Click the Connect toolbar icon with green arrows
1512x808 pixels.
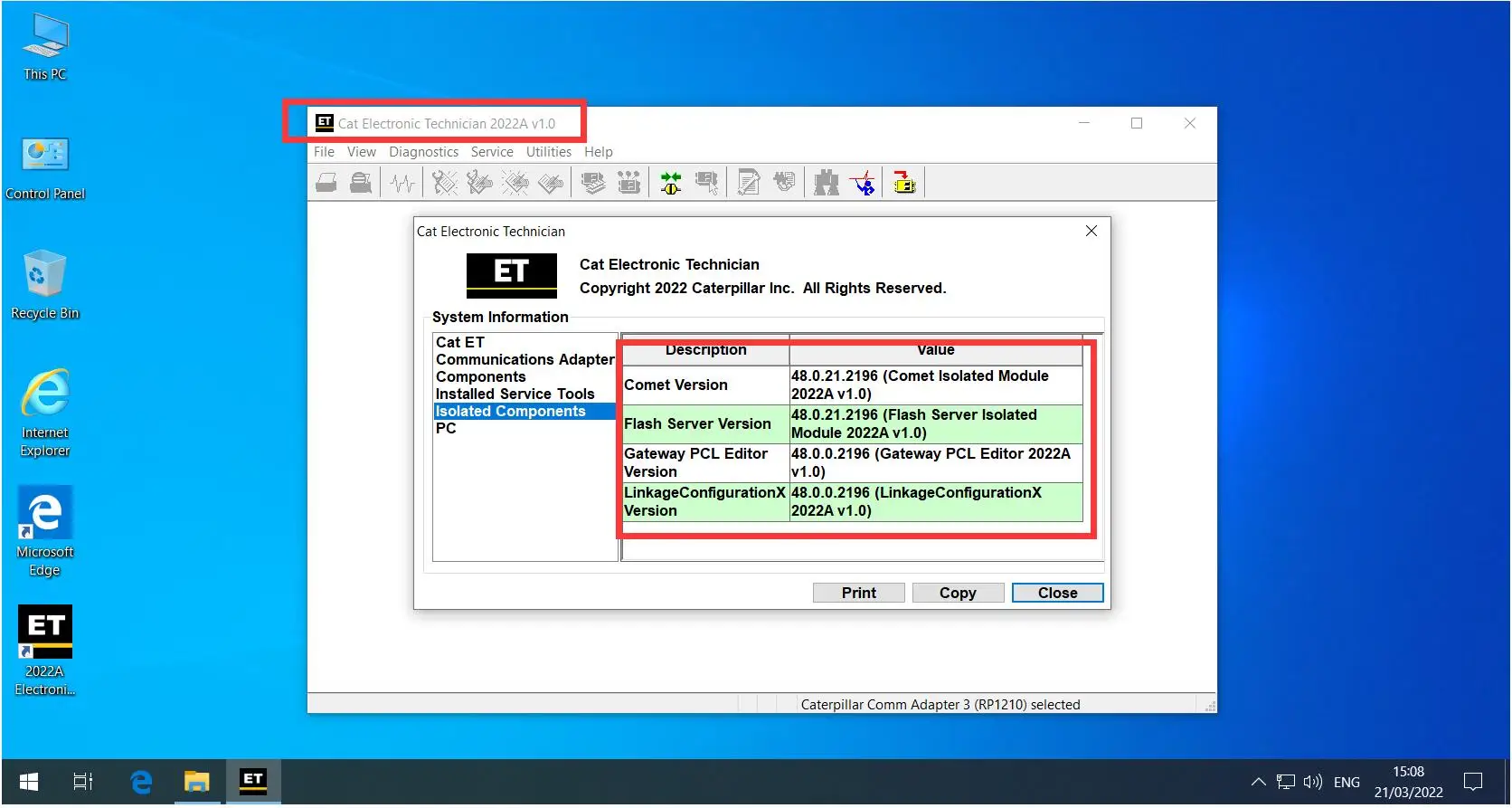point(671,184)
